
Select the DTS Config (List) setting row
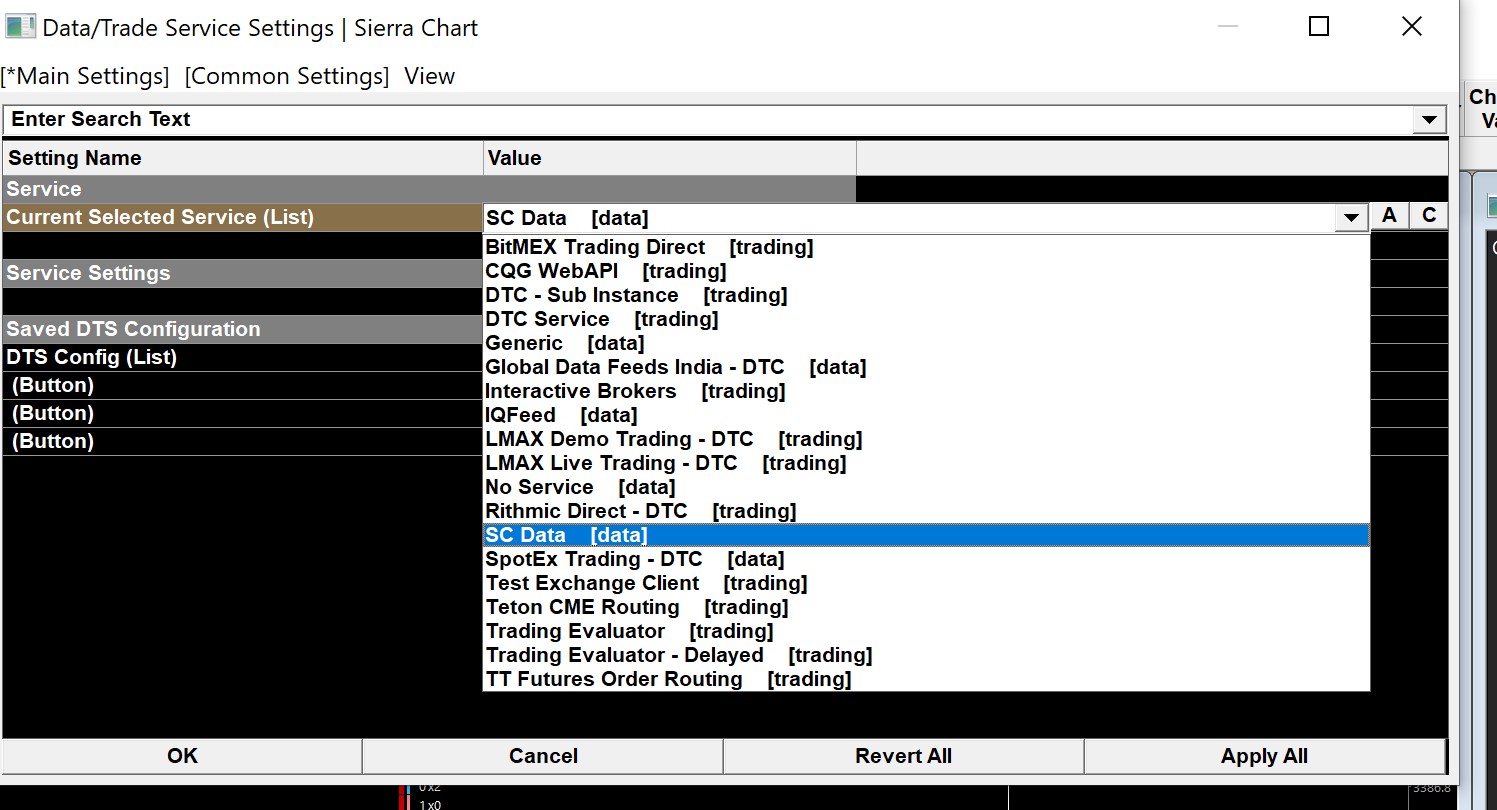pyautogui.click(x=243, y=357)
